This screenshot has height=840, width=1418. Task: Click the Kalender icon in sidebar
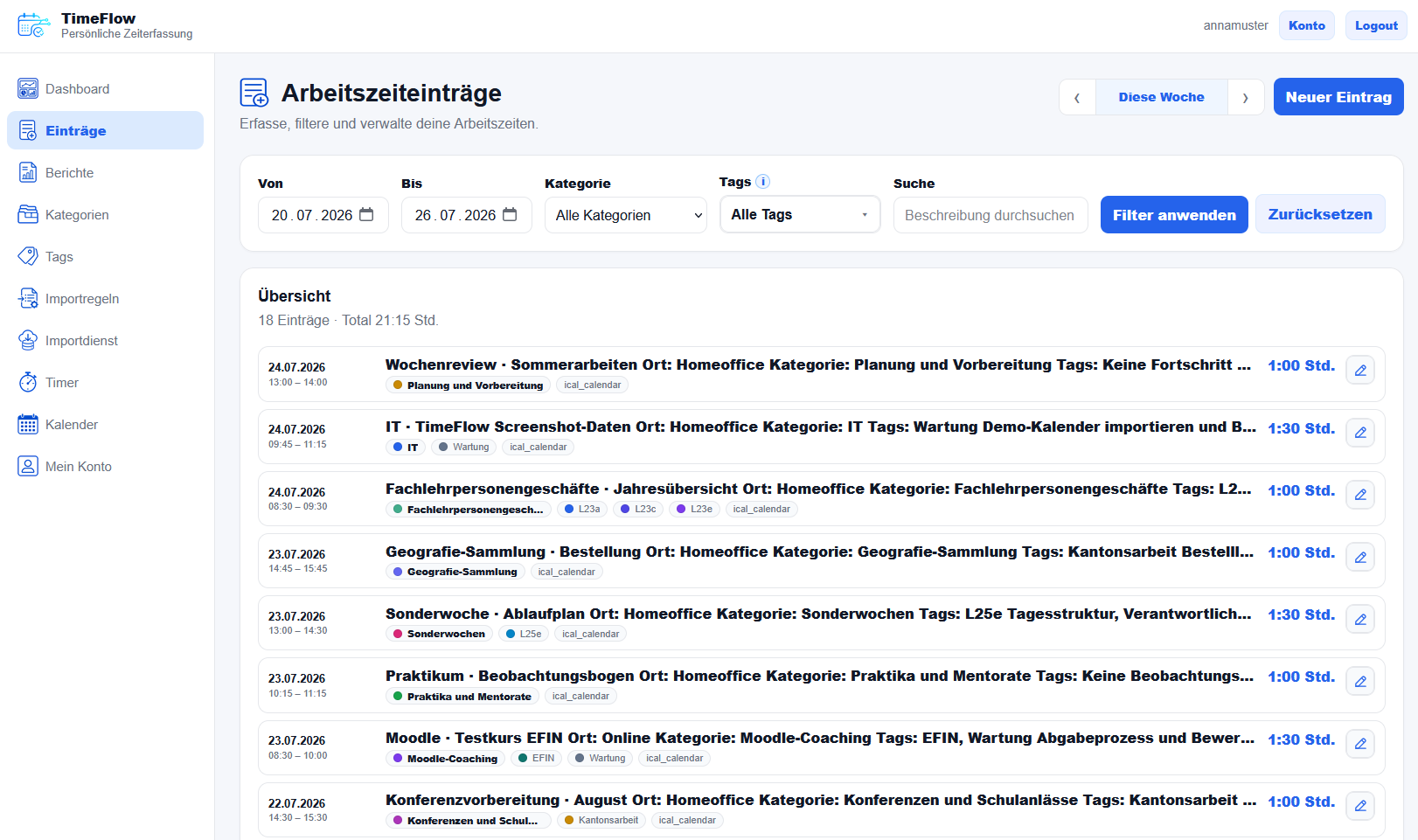pos(28,424)
